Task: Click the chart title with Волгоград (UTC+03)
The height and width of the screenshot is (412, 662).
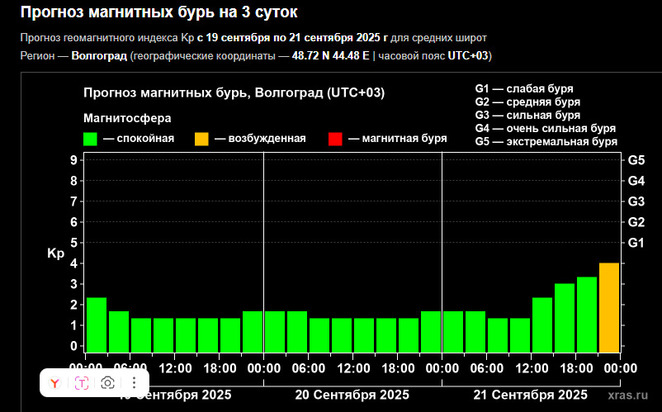Action: tap(234, 93)
